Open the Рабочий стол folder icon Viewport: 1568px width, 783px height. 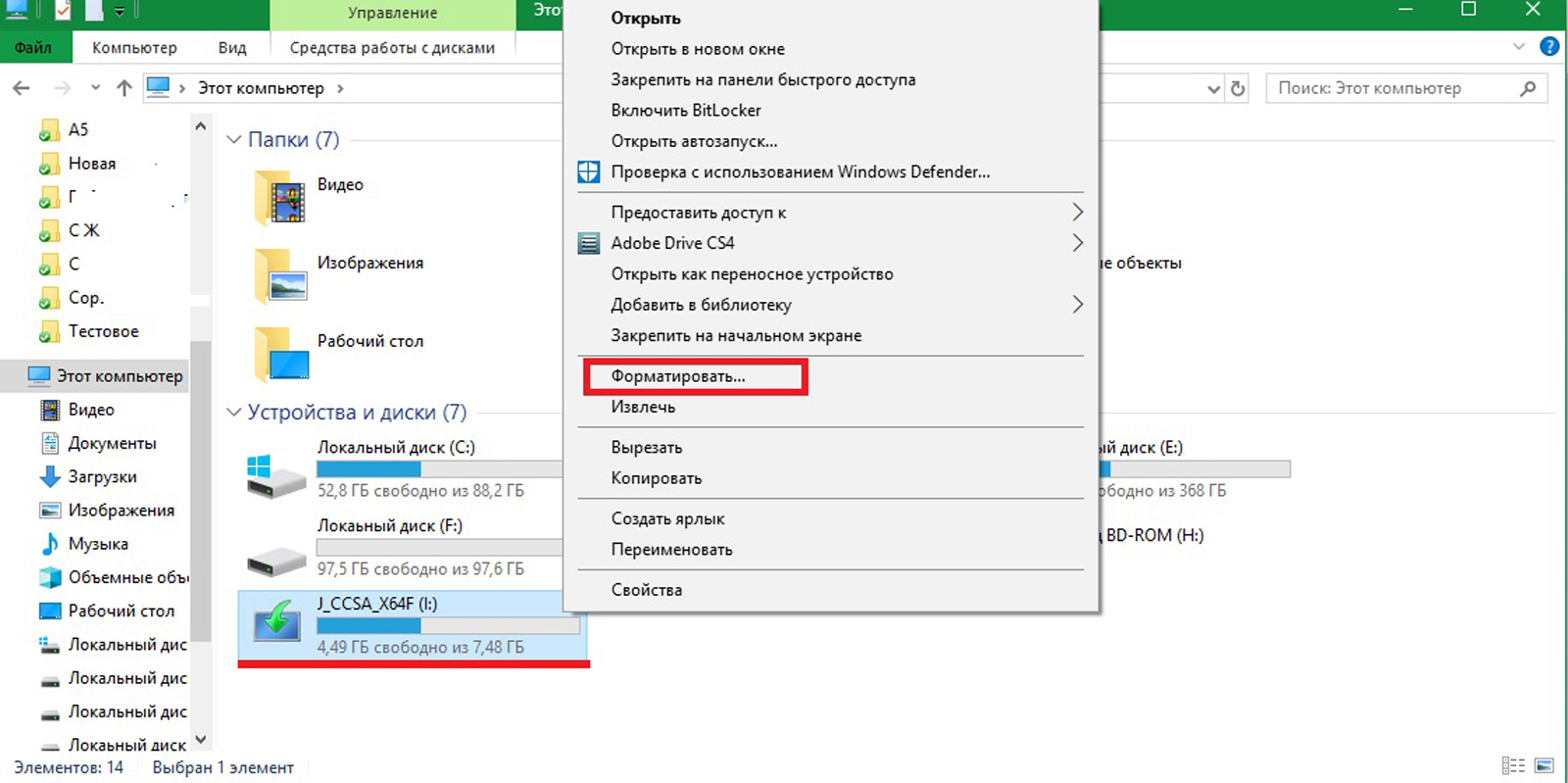281,354
